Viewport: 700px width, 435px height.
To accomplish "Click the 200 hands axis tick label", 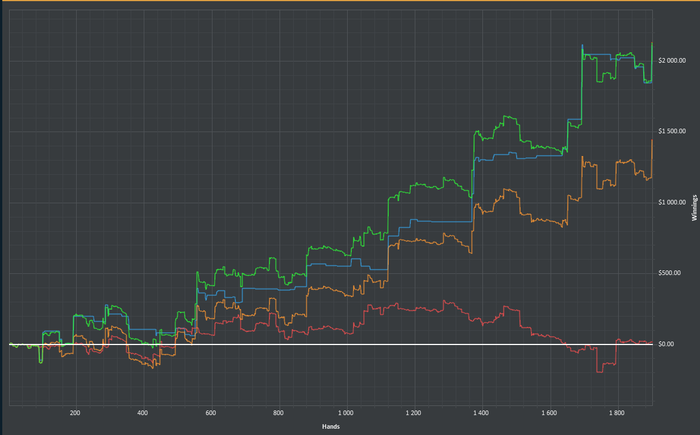I will (75, 413).
